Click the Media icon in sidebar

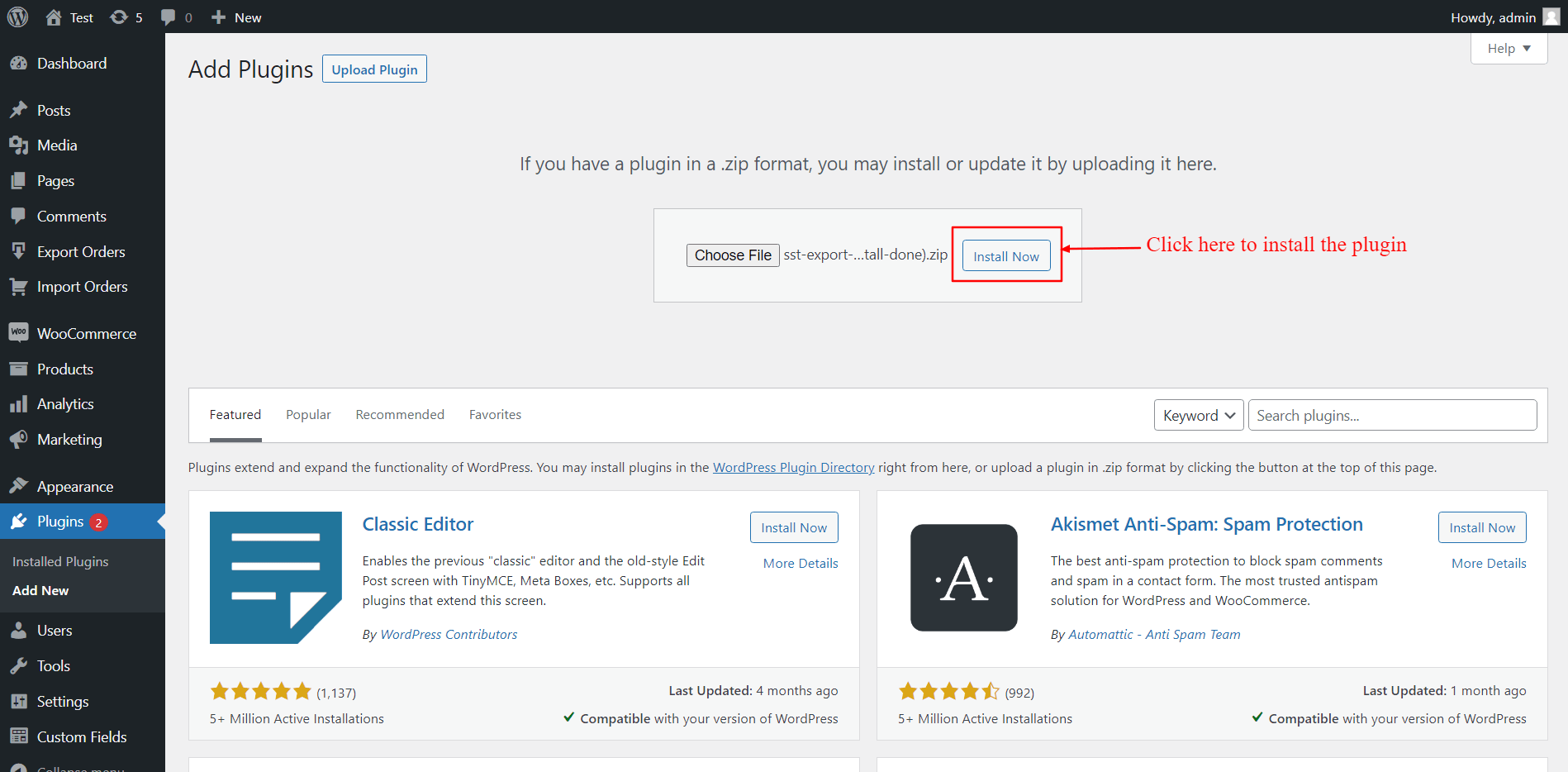click(18, 145)
